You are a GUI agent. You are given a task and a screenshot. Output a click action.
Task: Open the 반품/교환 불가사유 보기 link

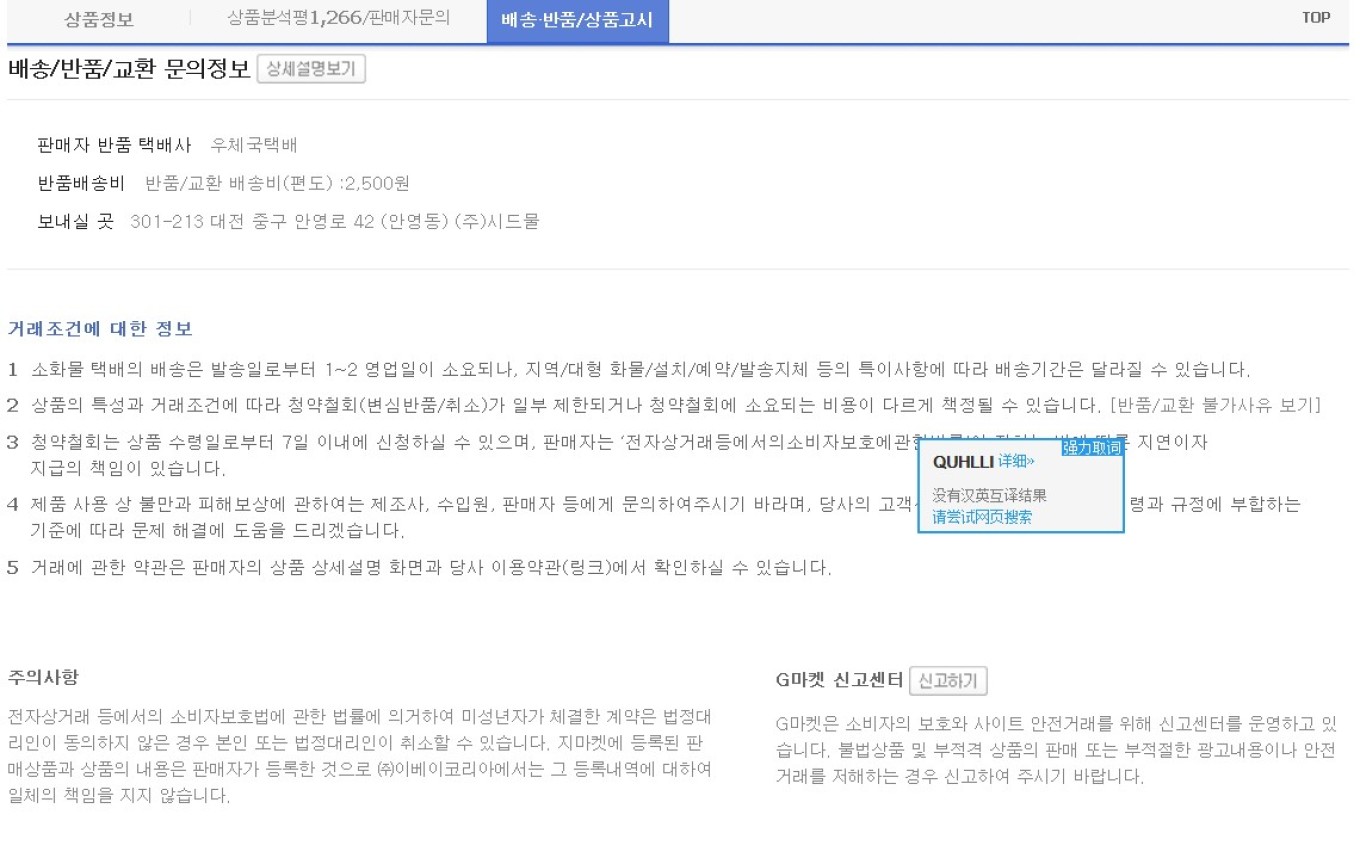(x=1216, y=405)
